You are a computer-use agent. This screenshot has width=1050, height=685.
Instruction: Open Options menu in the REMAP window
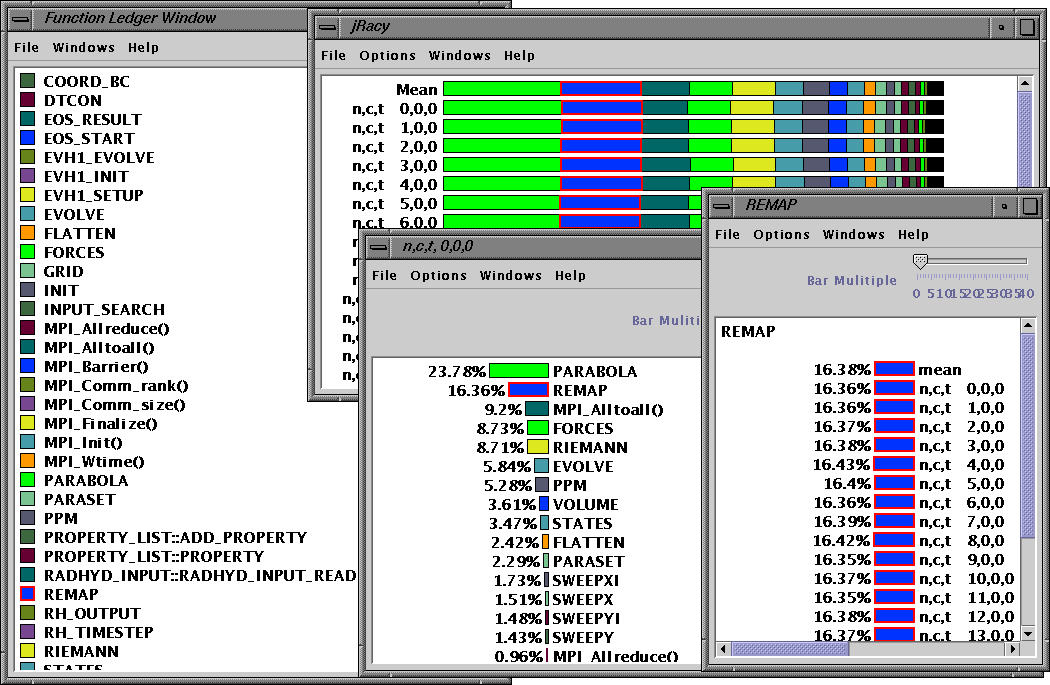click(x=781, y=234)
